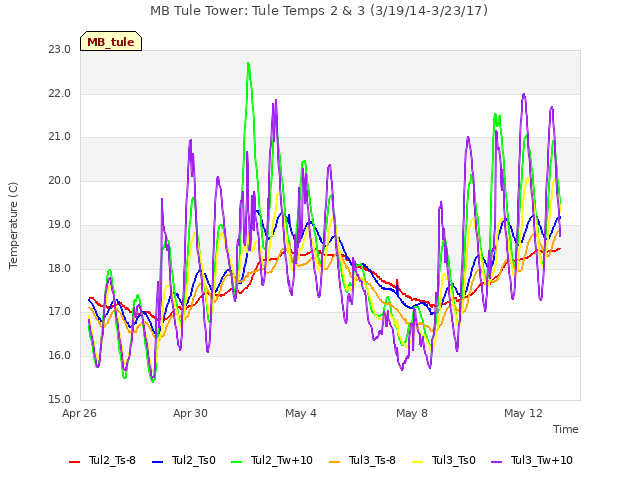Select the Tul2_Tw+10 legend label
Screen dimensions: 640x480
[282, 460]
